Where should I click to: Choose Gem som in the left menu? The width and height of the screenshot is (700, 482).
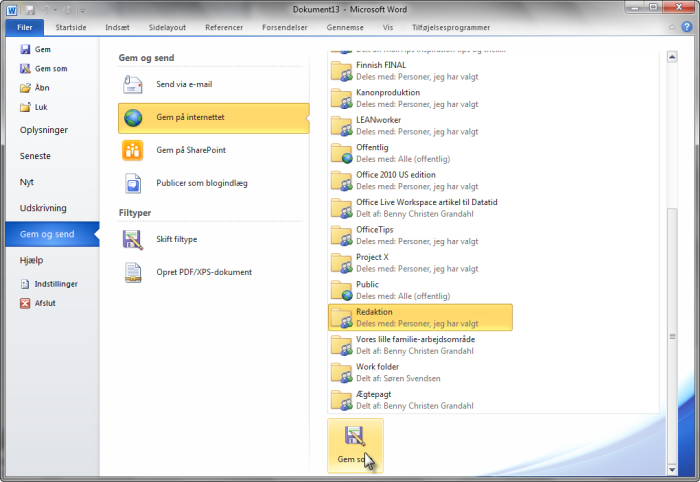tap(53, 69)
